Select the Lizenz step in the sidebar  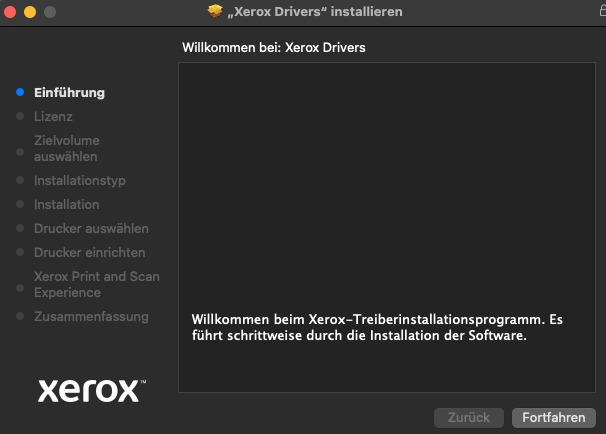[x=53, y=117]
